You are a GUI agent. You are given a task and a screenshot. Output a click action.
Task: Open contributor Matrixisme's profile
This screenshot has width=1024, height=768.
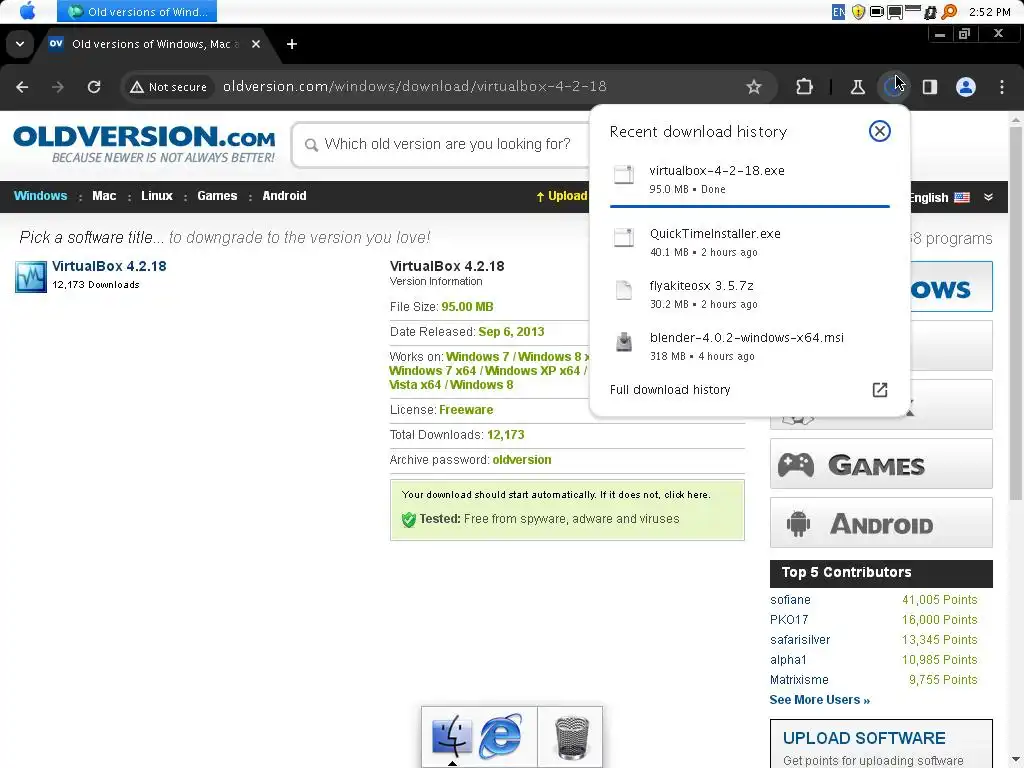pos(799,680)
